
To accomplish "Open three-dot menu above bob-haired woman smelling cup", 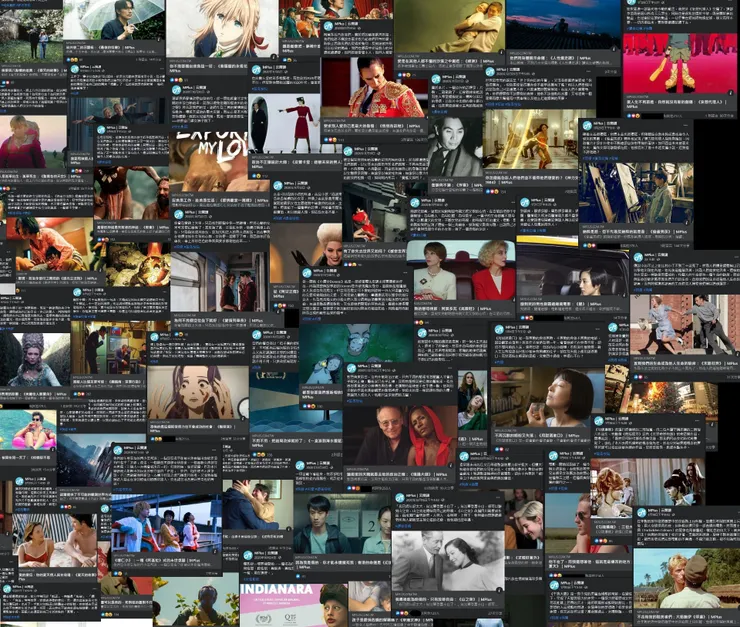I will coord(597,328).
